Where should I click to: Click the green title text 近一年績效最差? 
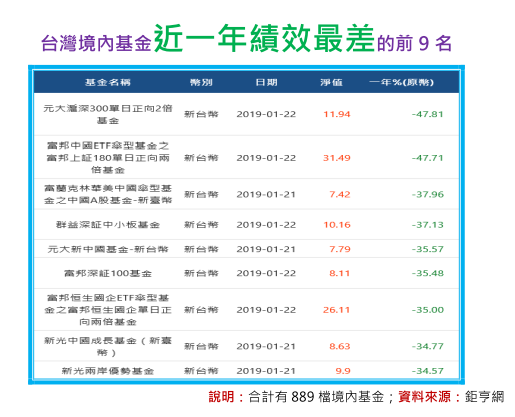(x=264, y=38)
